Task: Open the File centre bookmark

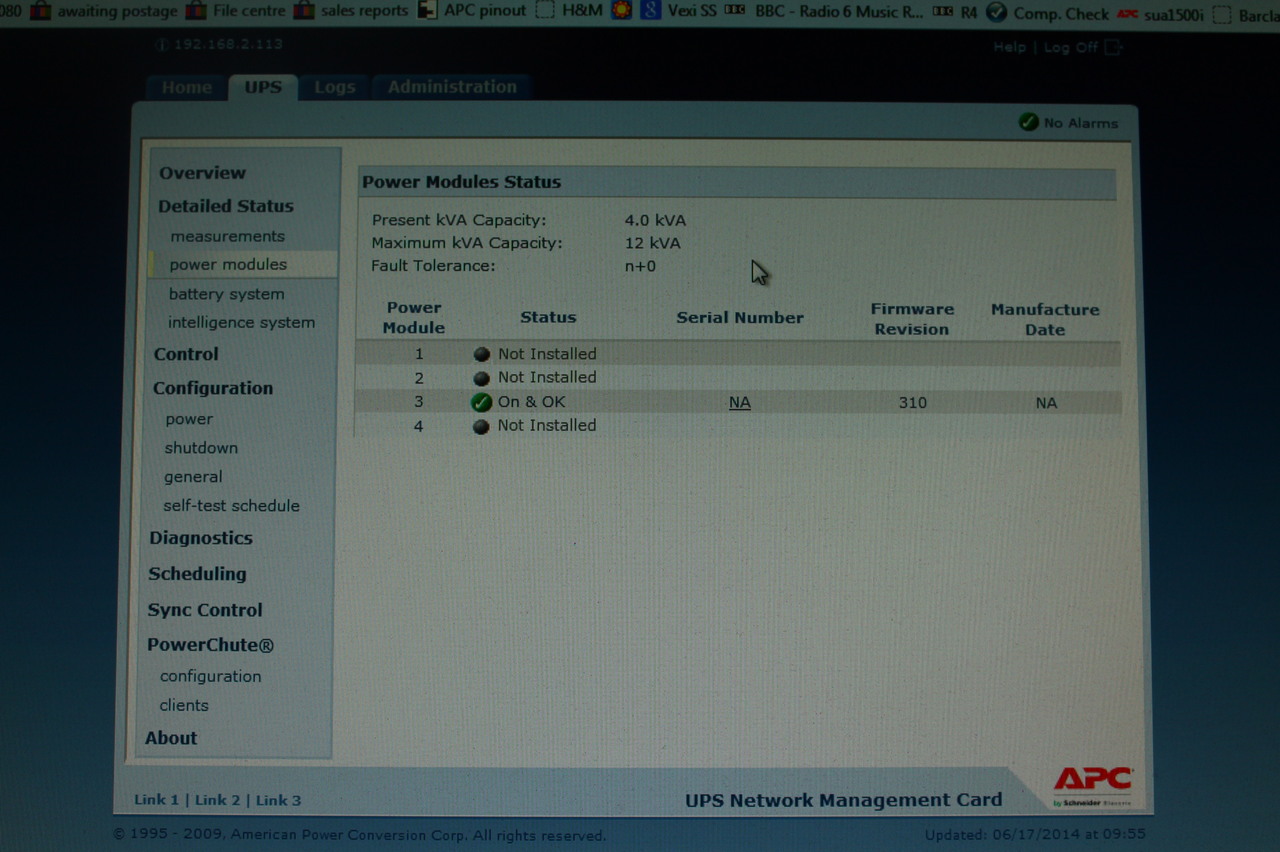Action: tap(236, 12)
